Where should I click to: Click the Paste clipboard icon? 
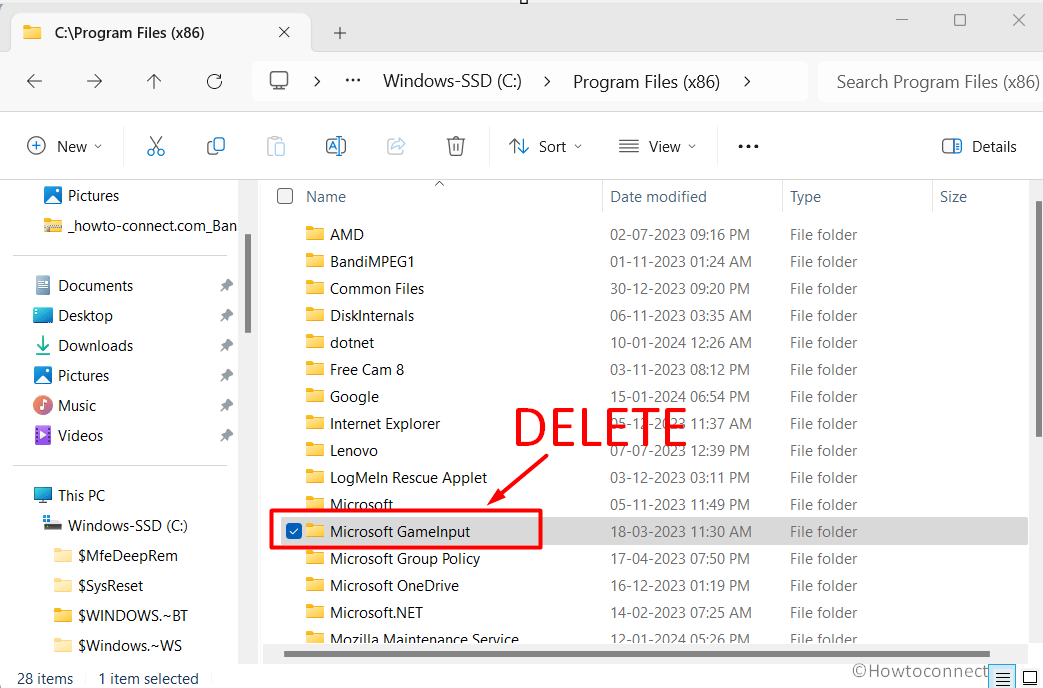coord(275,146)
